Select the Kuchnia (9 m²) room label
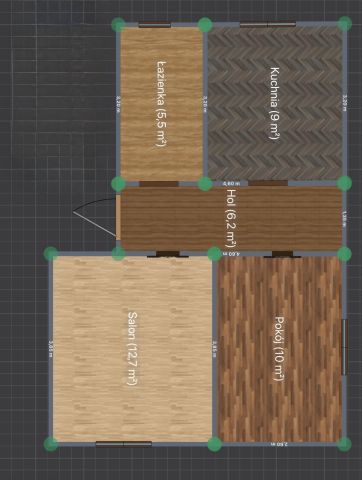Screen dimensions: 362x480 (275, 103)
